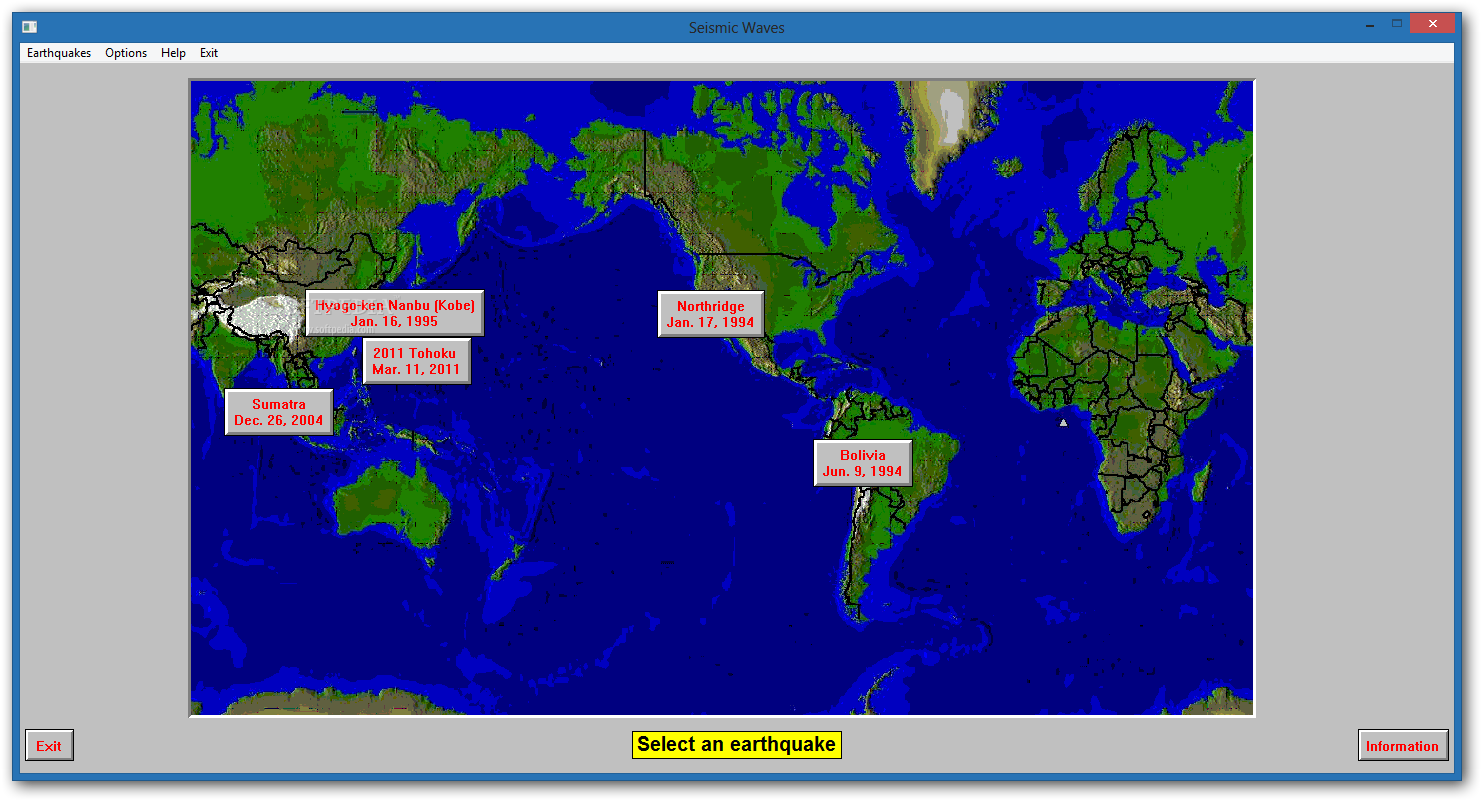This screenshot has width=1482, height=801.
Task: Open the Earthquakes menu
Action: pos(59,53)
